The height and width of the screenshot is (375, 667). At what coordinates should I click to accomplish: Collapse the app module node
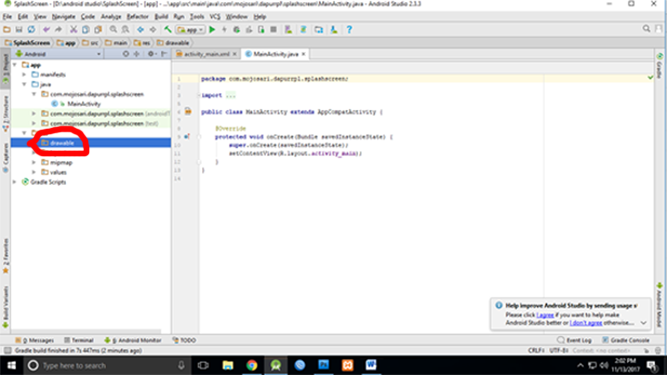click(x=15, y=65)
